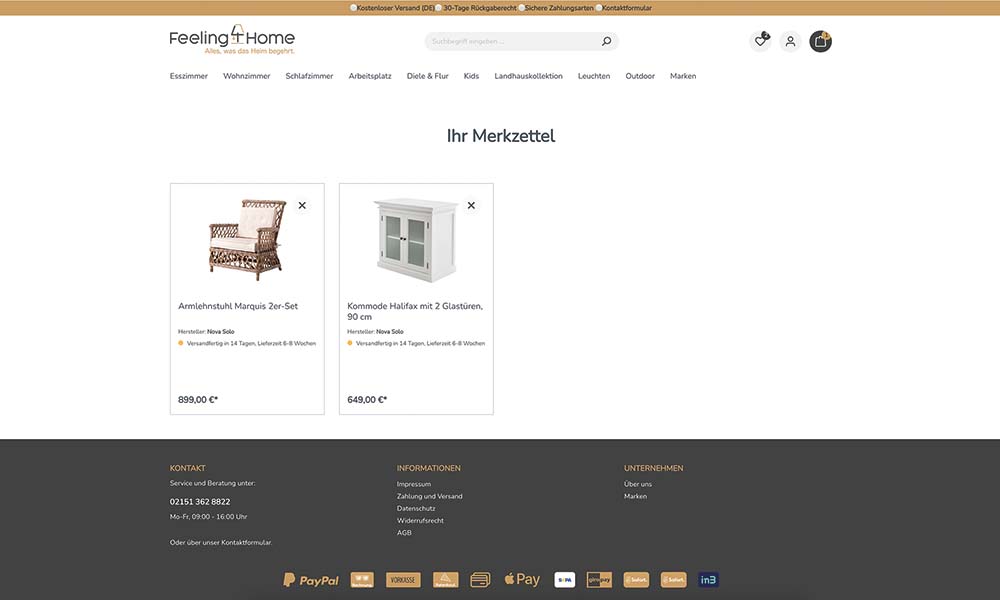1000x600 pixels.
Task: Open the Kontaktformular link in top bar
Action: coord(627,8)
